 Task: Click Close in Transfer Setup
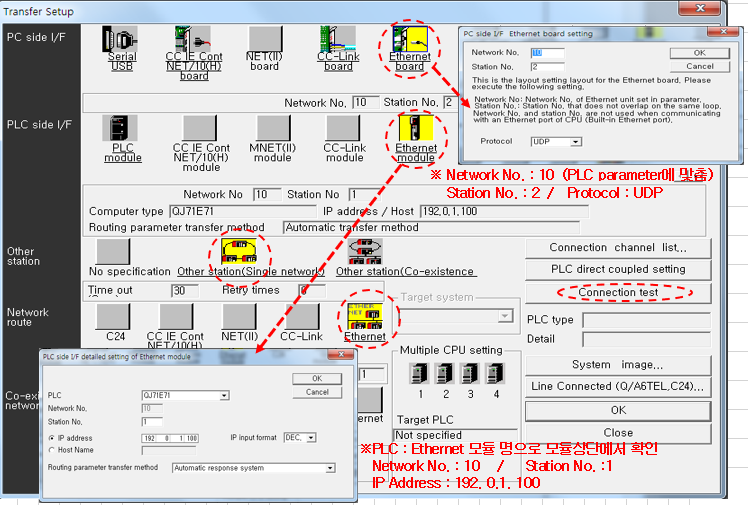click(x=618, y=433)
